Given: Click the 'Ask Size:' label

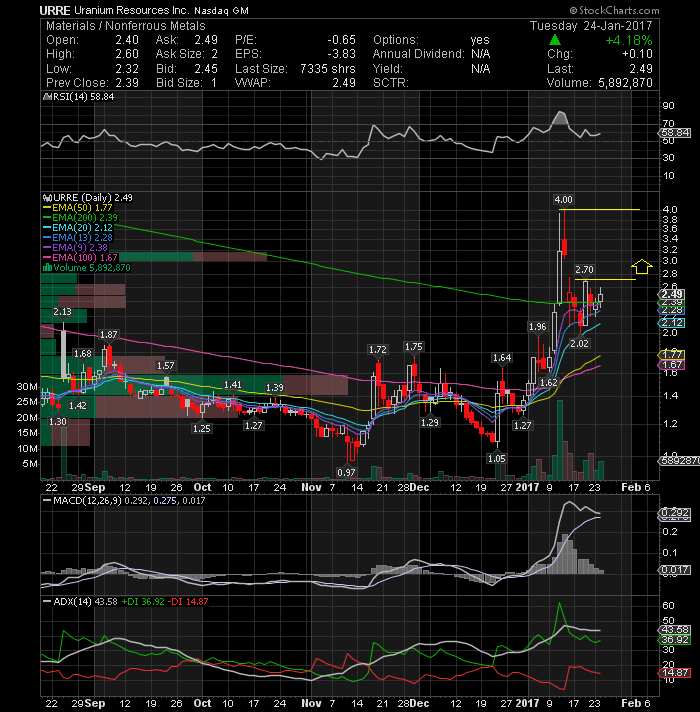Looking at the screenshot, I should click(x=180, y=54).
